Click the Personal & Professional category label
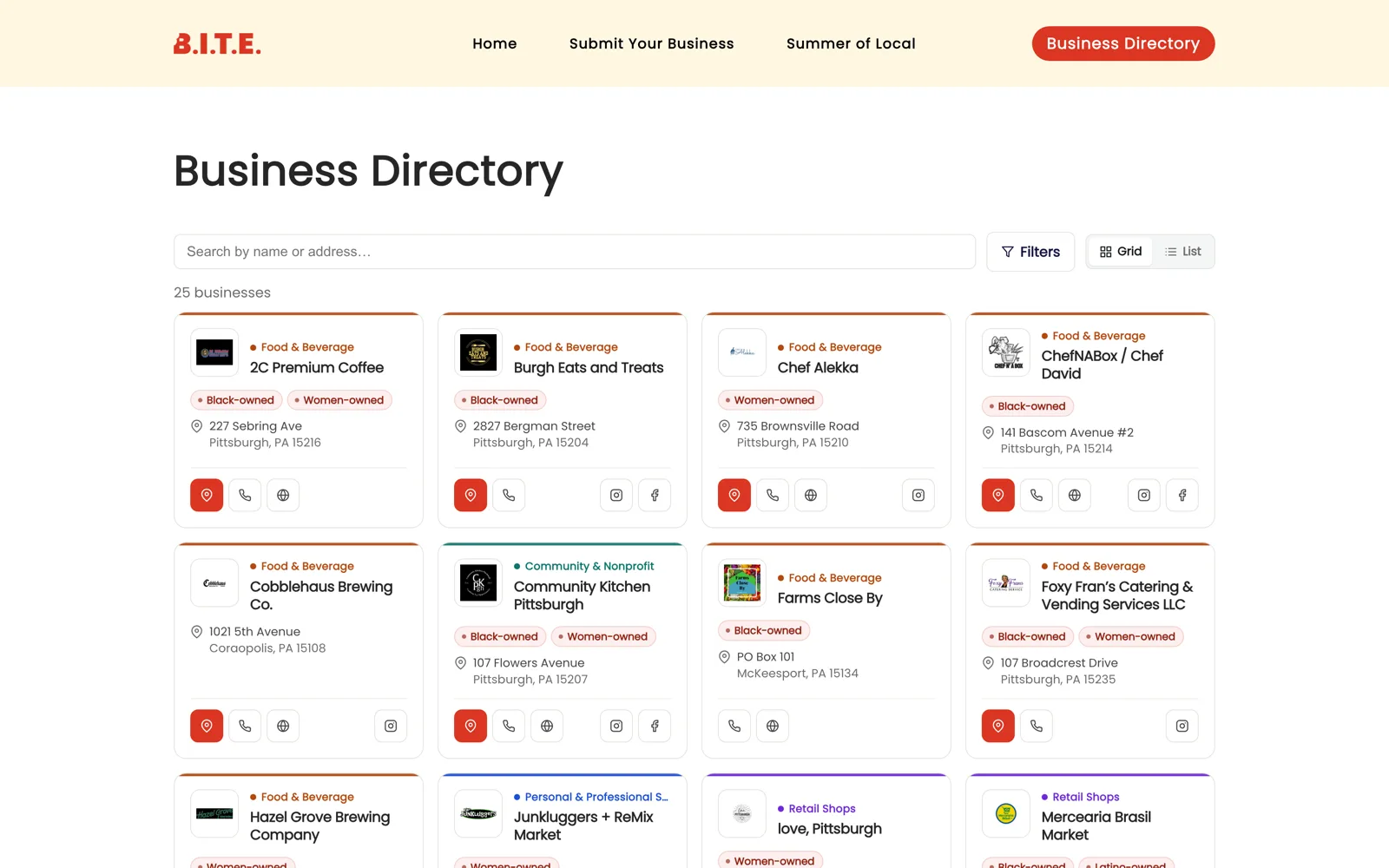 click(x=596, y=797)
